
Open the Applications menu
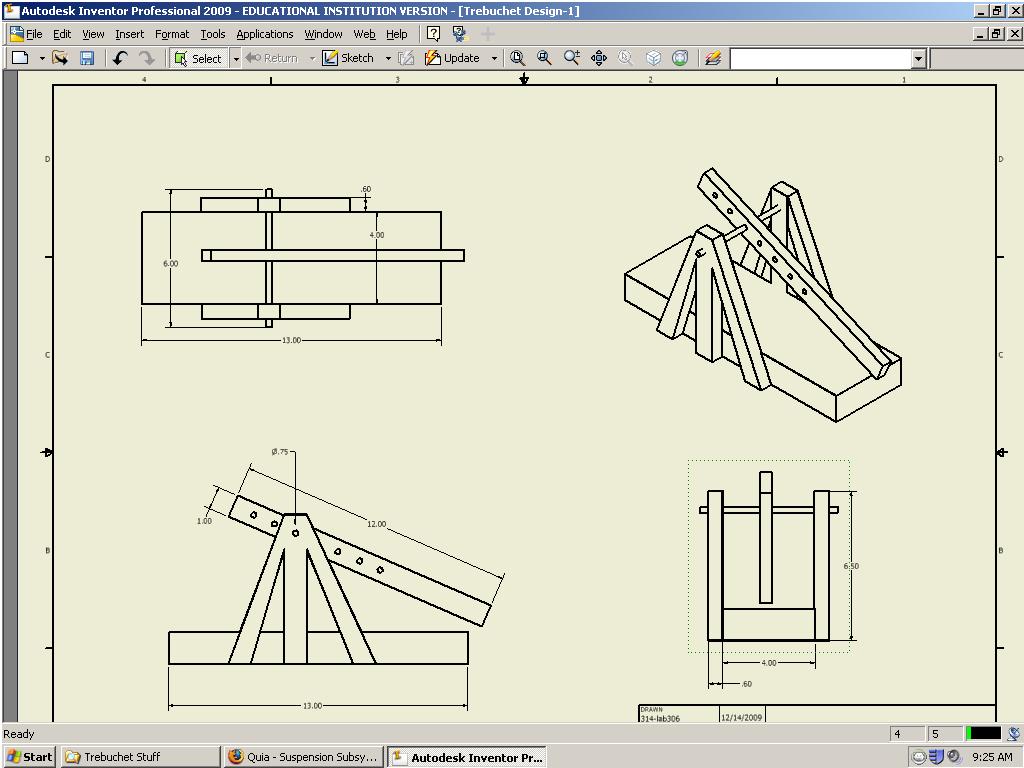tap(264, 33)
